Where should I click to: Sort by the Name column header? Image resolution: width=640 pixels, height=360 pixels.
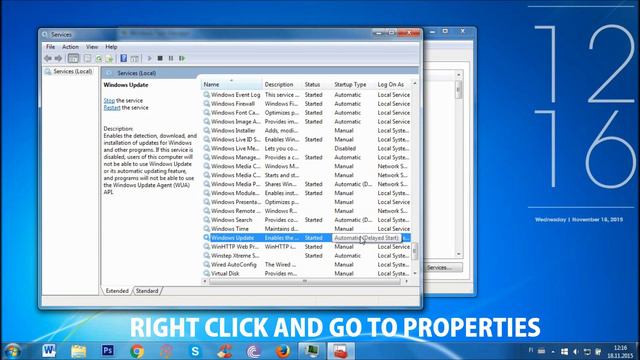click(231, 84)
